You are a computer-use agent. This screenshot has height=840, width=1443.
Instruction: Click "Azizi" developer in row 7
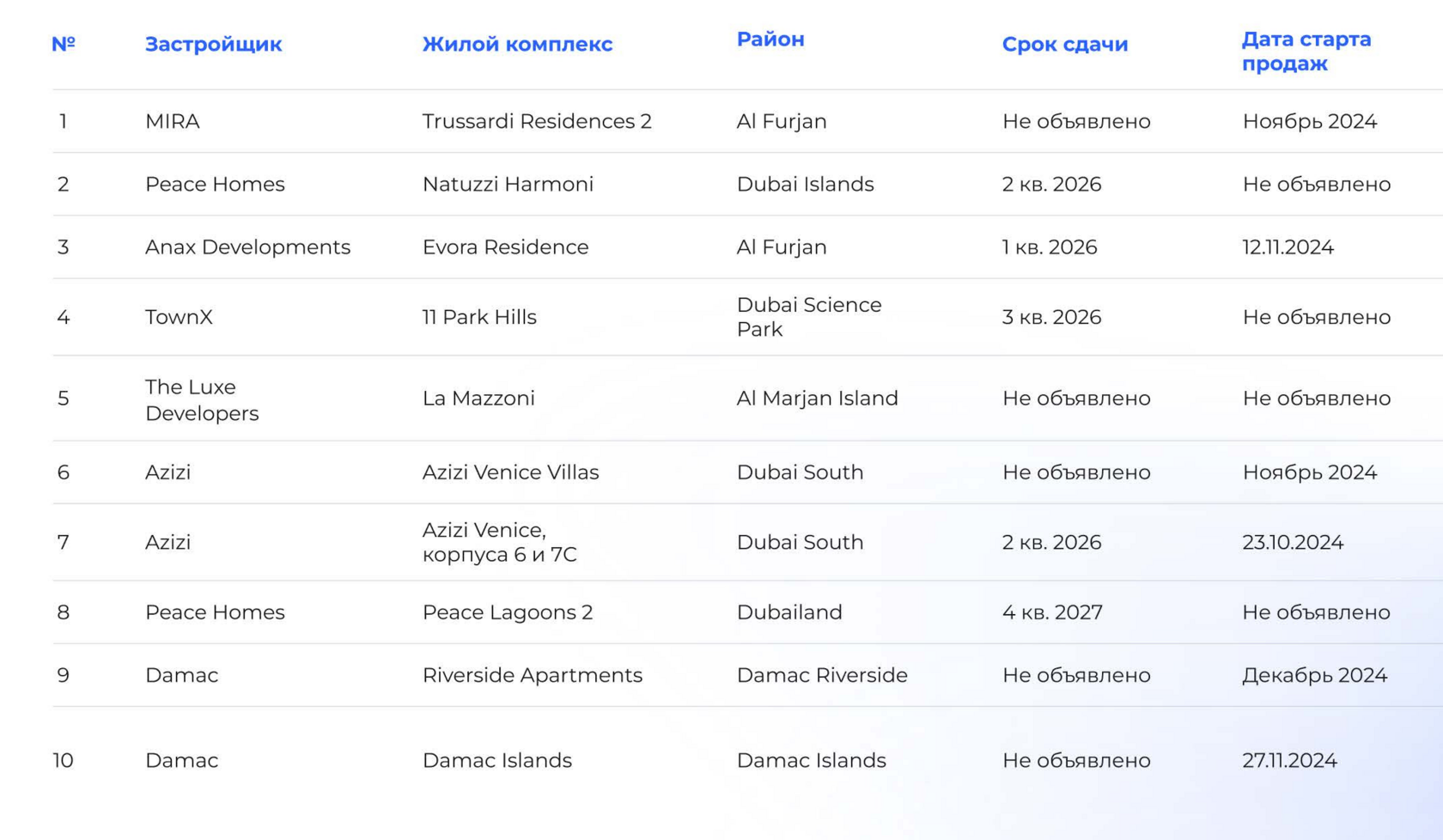167,543
